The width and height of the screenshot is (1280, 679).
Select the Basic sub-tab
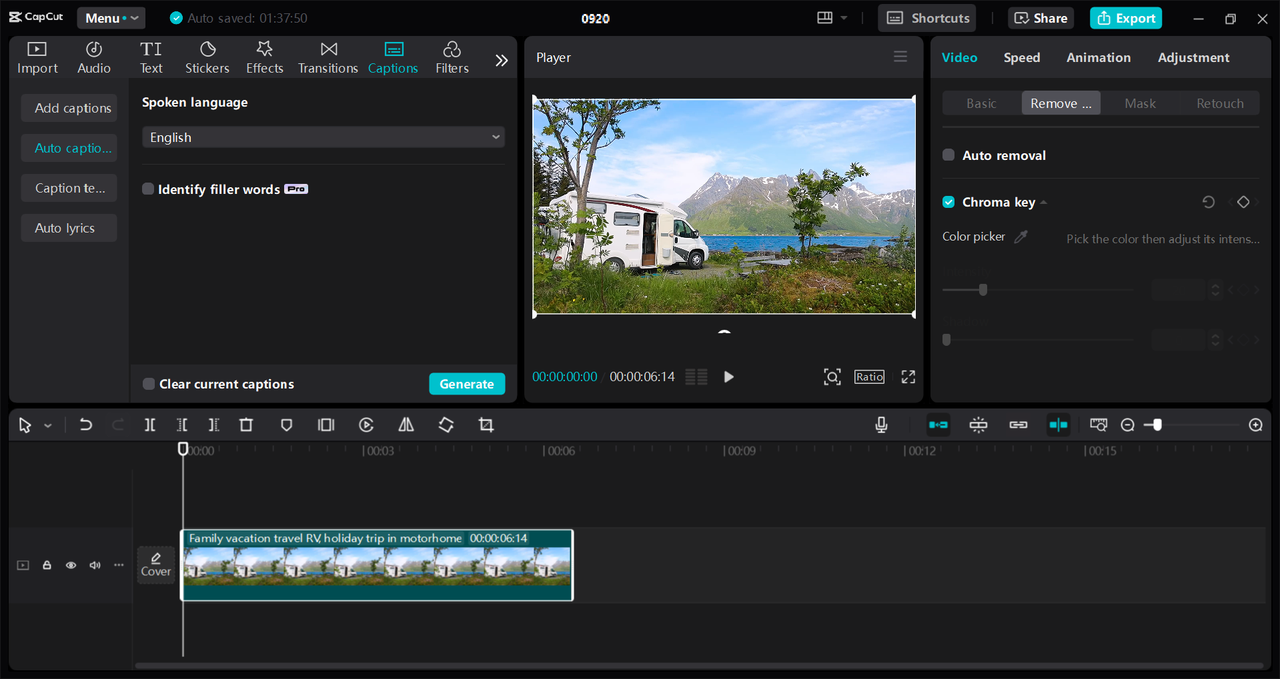(981, 103)
